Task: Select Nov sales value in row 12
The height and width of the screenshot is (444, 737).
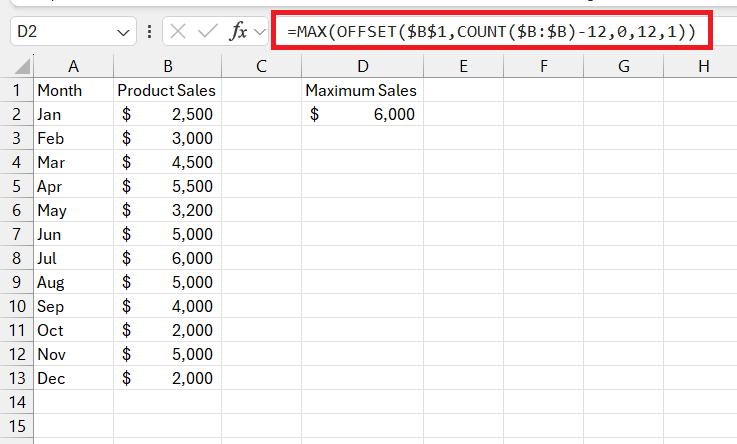Action: (x=167, y=354)
